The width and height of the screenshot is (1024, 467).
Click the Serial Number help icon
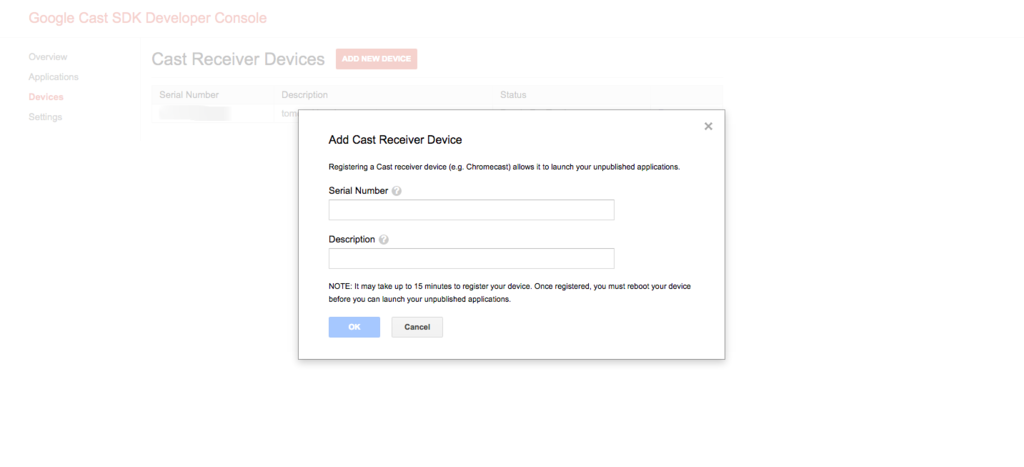click(x=396, y=191)
